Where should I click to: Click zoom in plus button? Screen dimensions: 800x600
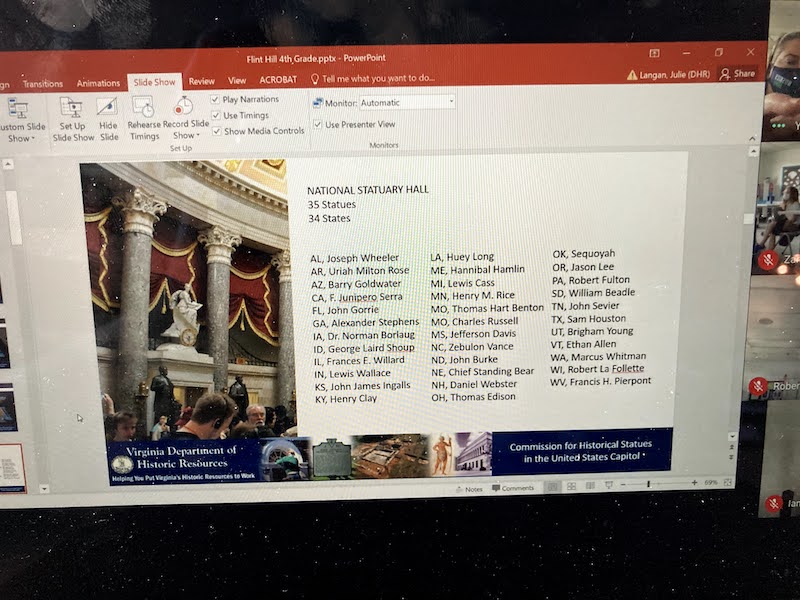tap(694, 483)
